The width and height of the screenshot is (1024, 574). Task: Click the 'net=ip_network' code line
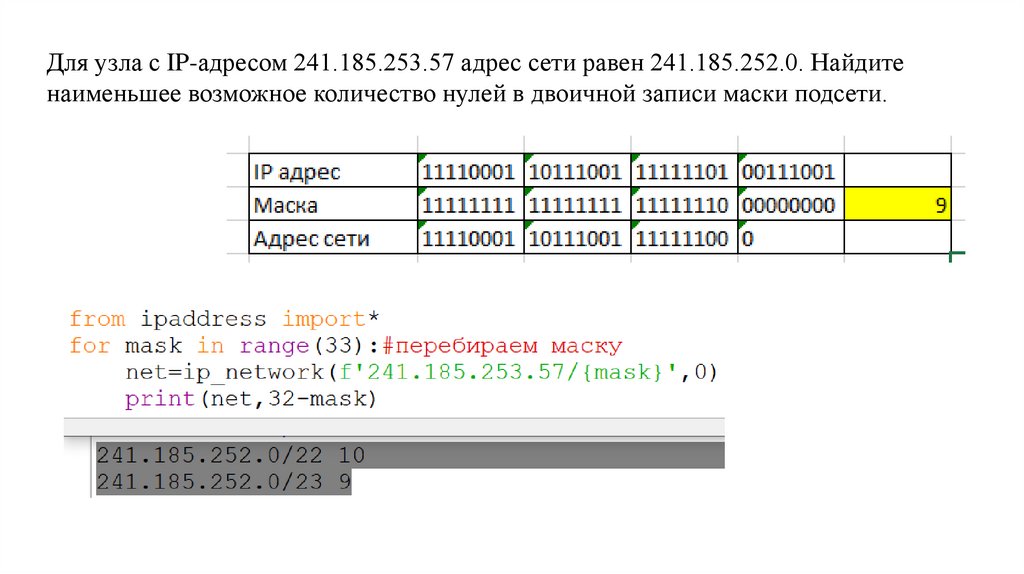click(421, 372)
